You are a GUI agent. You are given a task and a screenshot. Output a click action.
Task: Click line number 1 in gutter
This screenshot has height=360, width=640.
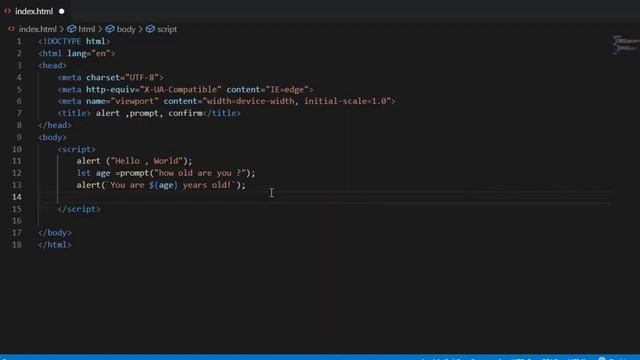pyautogui.click(x=19, y=41)
